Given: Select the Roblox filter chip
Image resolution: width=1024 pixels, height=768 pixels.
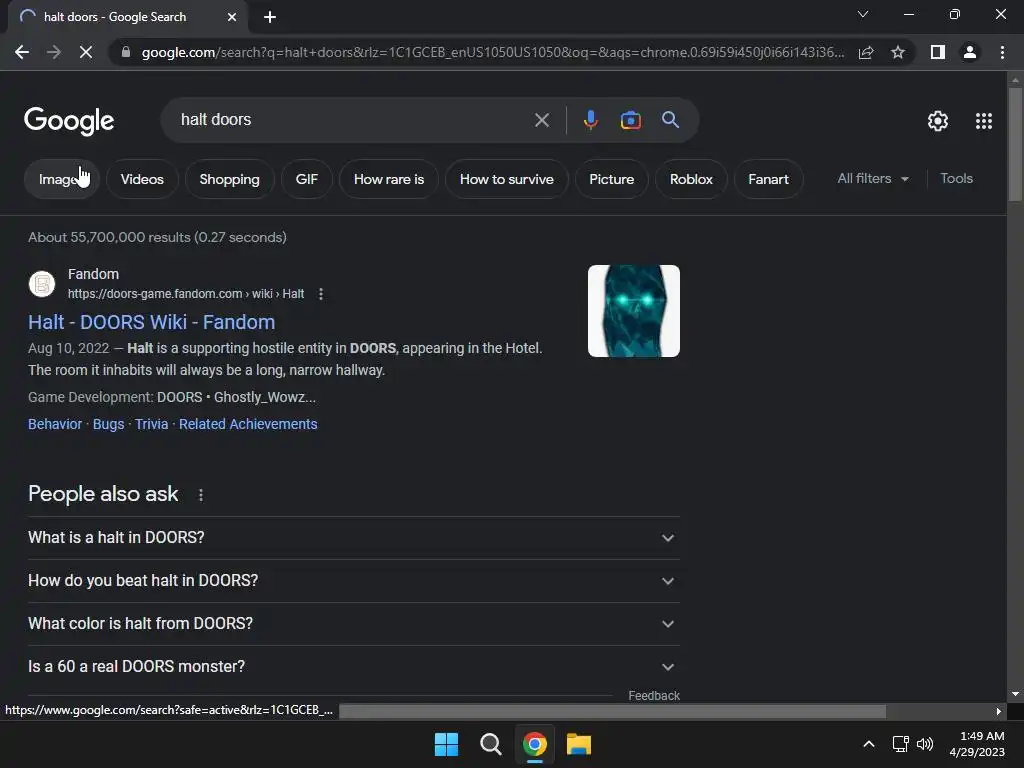Looking at the screenshot, I should [x=691, y=179].
